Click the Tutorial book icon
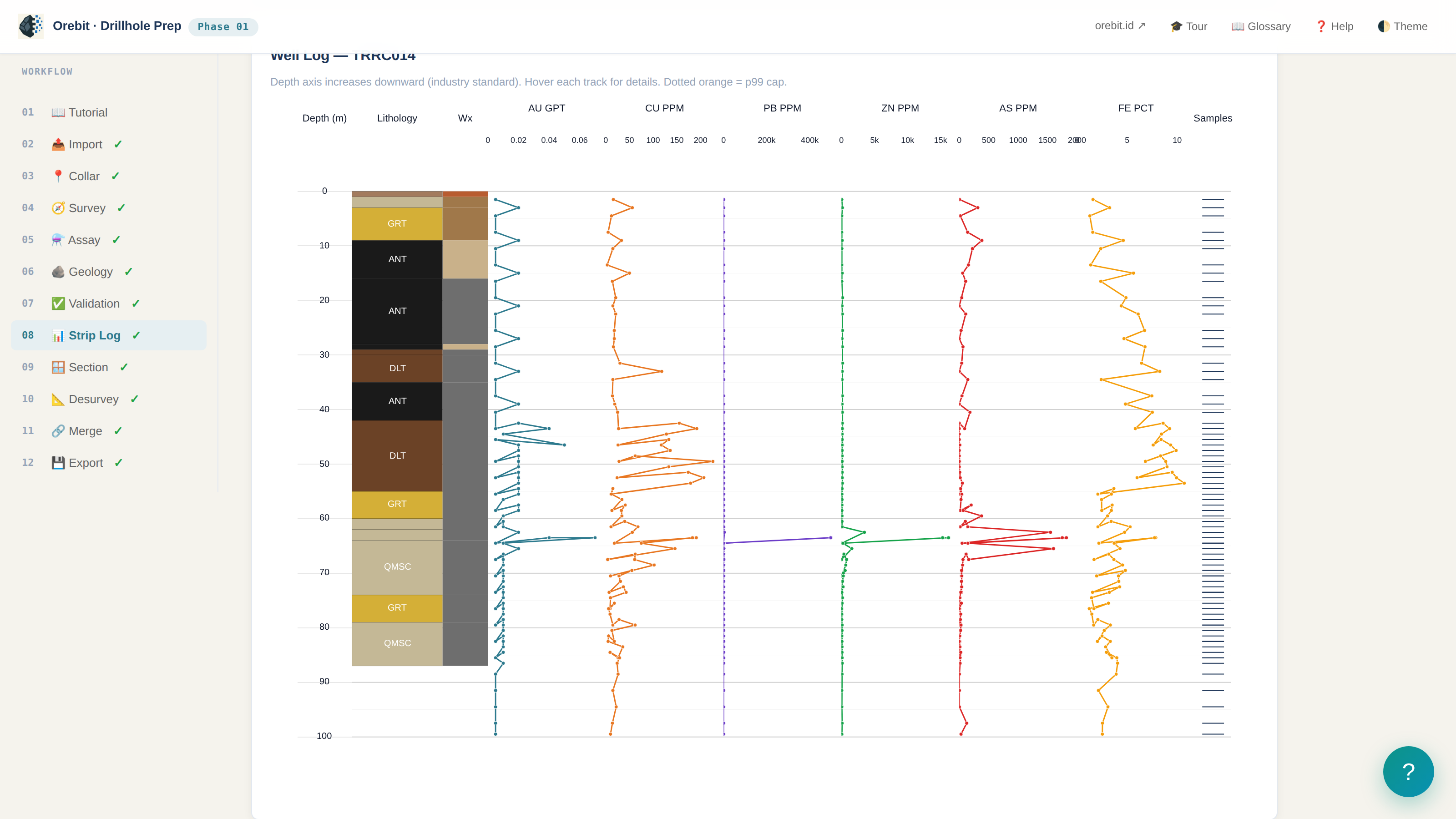Screen dimensions: 1456x819 click(x=58, y=112)
